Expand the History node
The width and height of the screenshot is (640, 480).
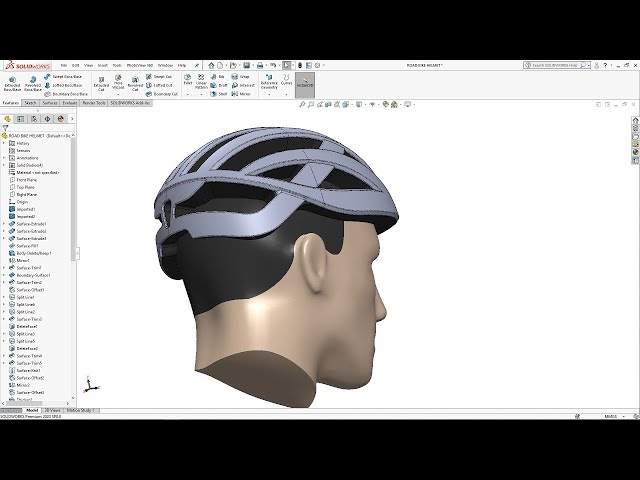[4, 143]
